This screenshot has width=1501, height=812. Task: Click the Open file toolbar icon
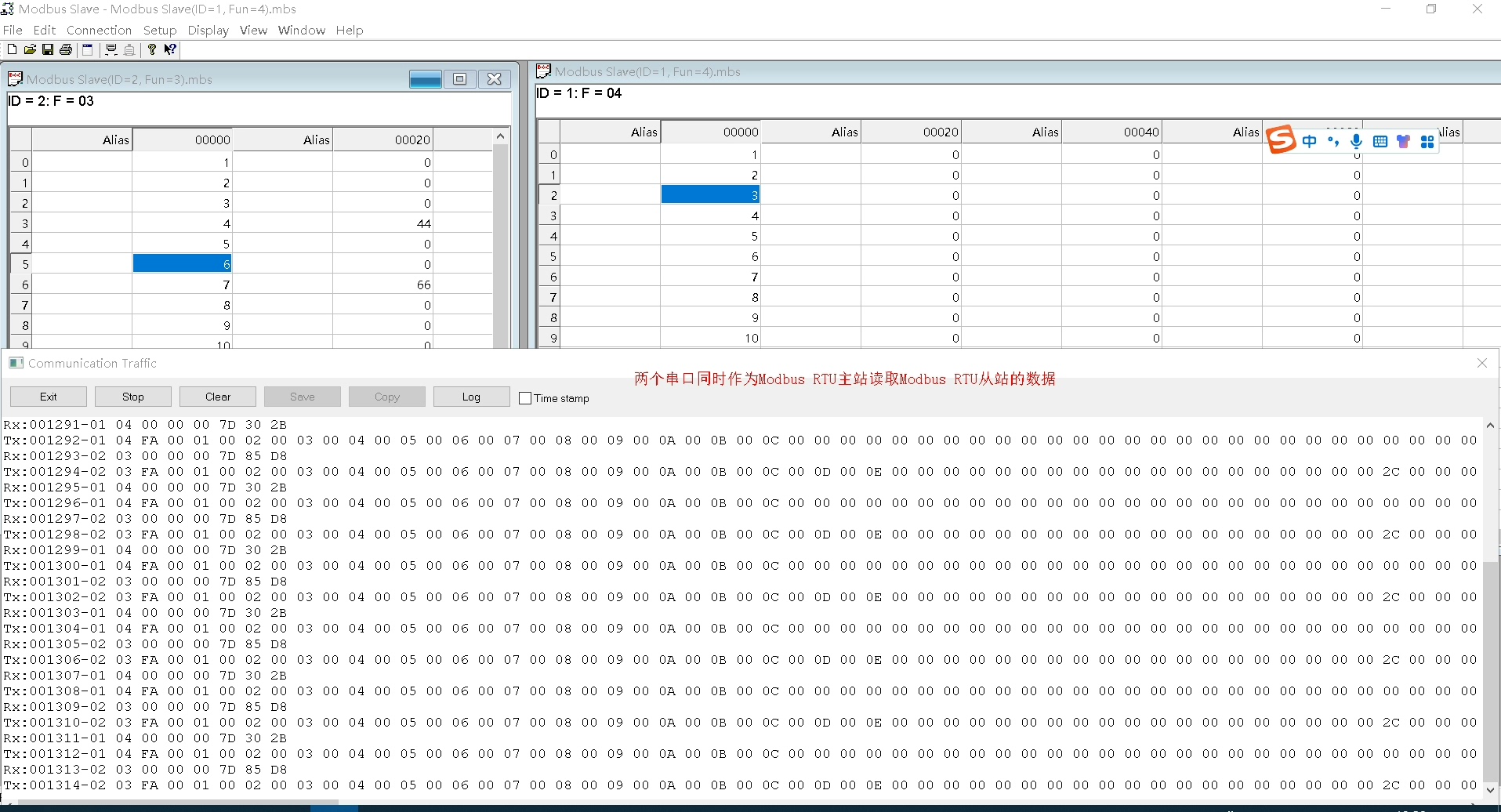[30, 49]
